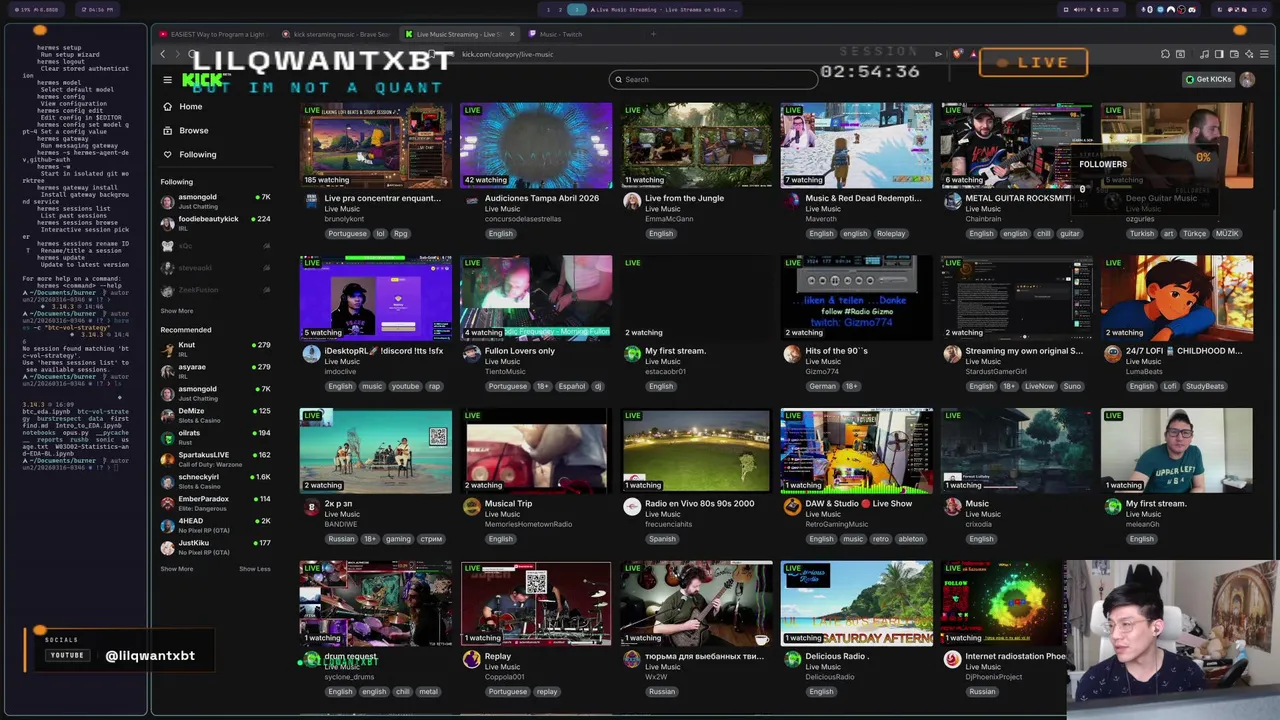Click Musical Trip stream title
This screenshot has width=1280, height=720.
(508, 504)
